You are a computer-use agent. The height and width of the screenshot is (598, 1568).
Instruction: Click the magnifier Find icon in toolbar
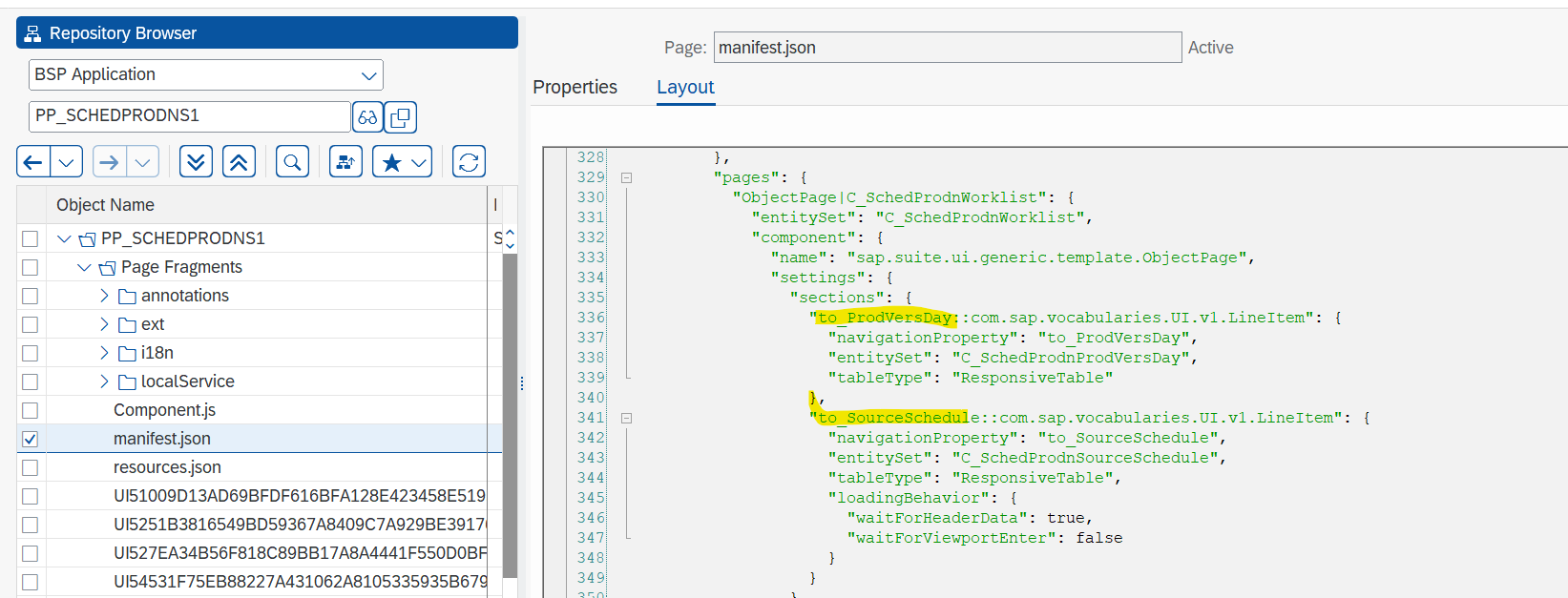tap(292, 162)
